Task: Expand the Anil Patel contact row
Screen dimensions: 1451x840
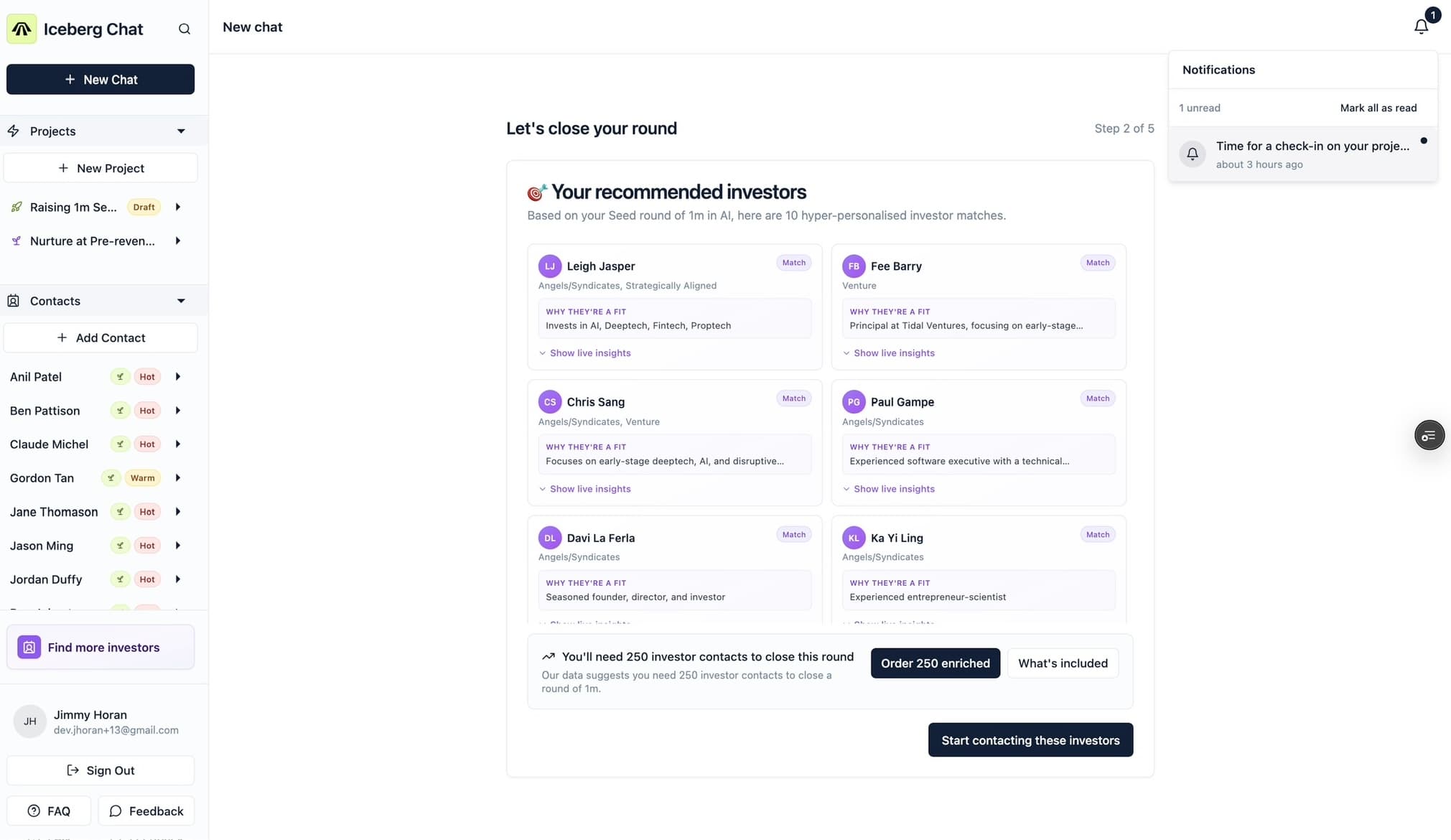Action: tap(177, 376)
